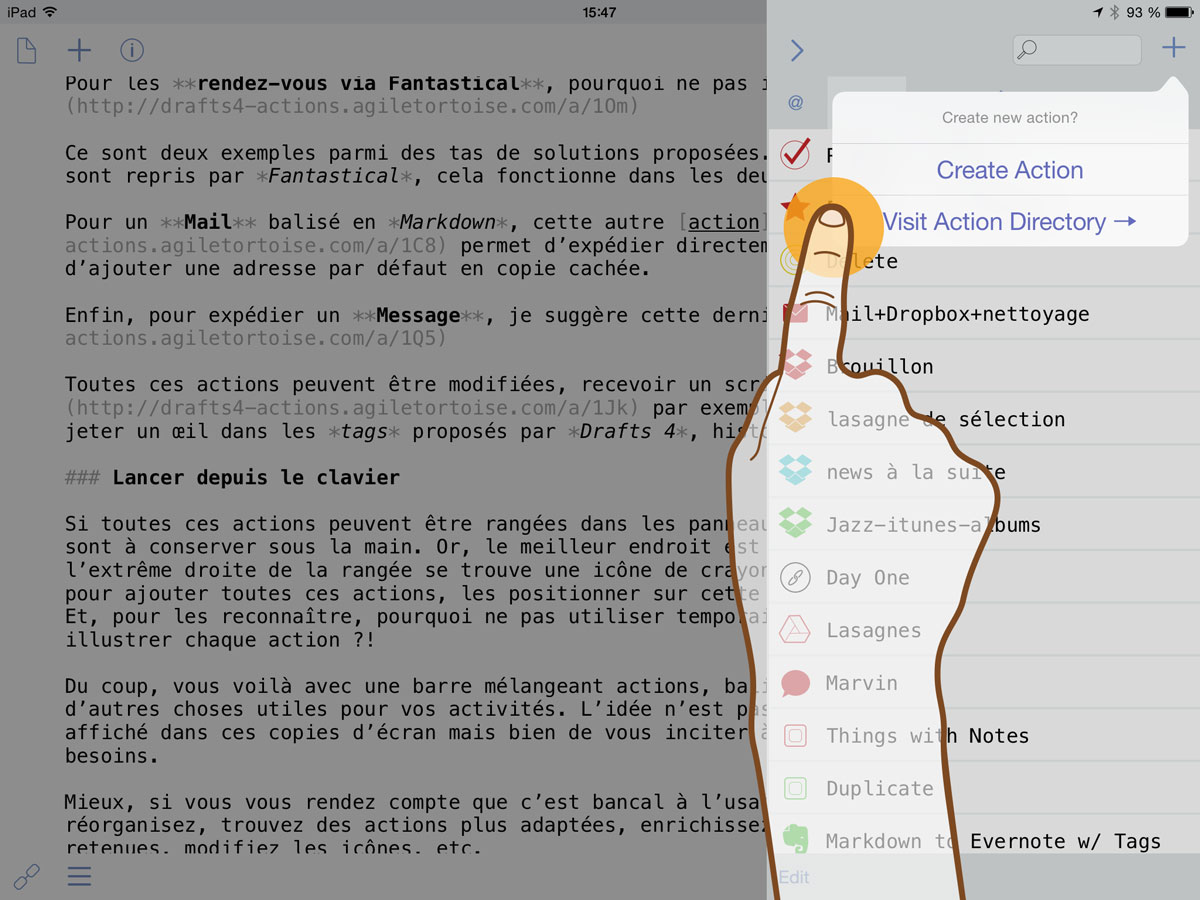This screenshot has height=900, width=1200.
Task: Choose Create Action in the popover
Action: (1009, 170)
